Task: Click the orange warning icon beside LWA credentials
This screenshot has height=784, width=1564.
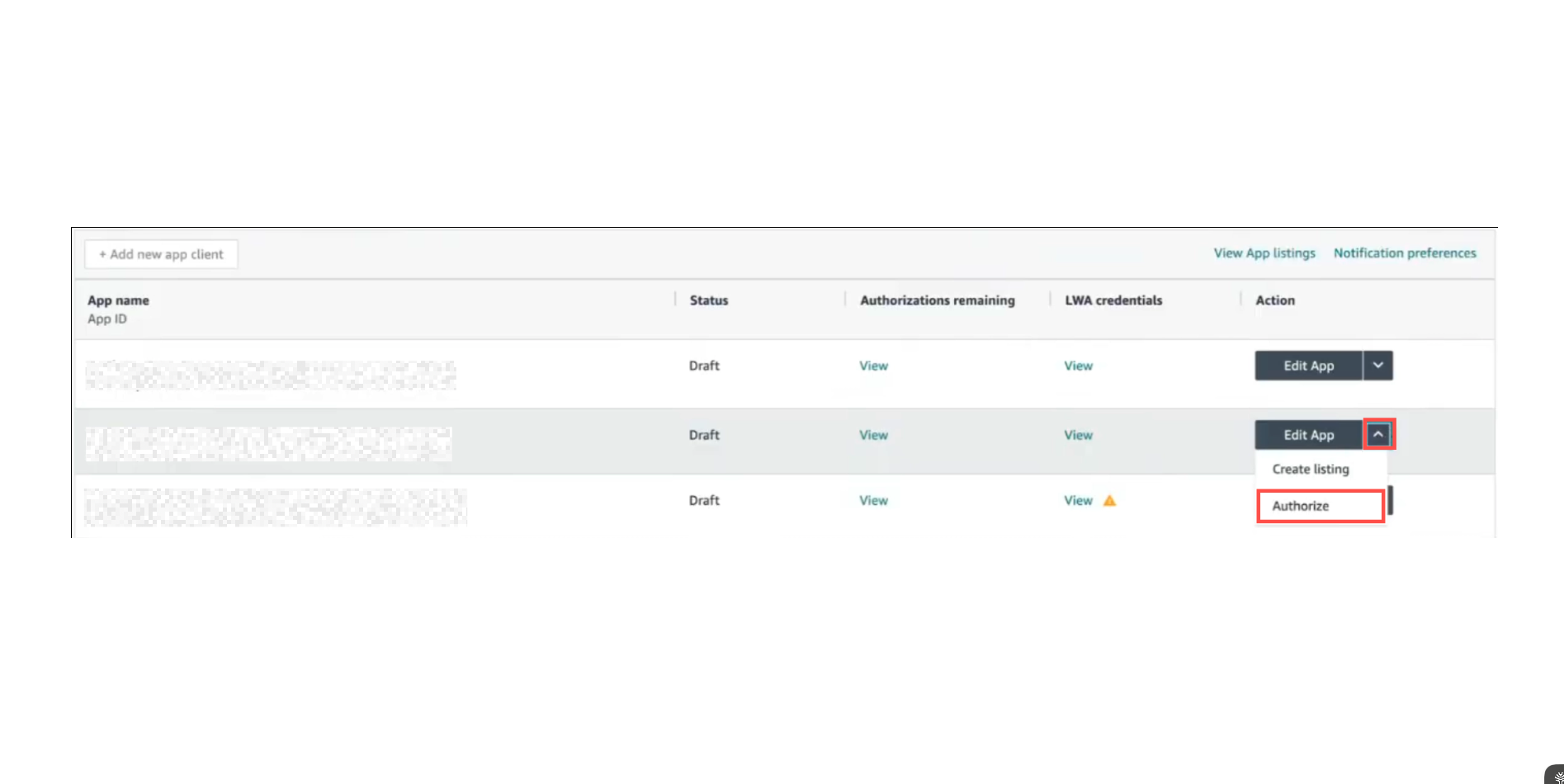Action: pyautogui.click(x=1109, y=500)
